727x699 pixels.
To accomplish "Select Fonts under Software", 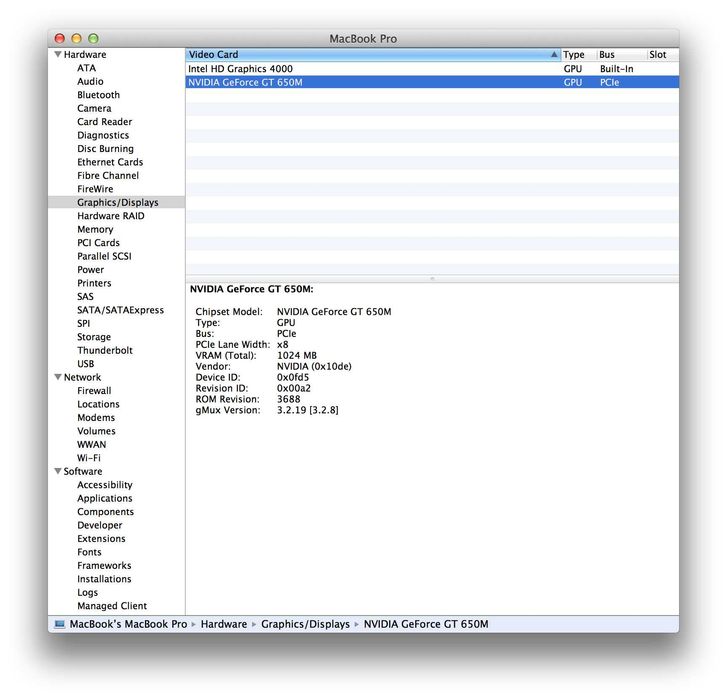I will (x=89, y=552).
